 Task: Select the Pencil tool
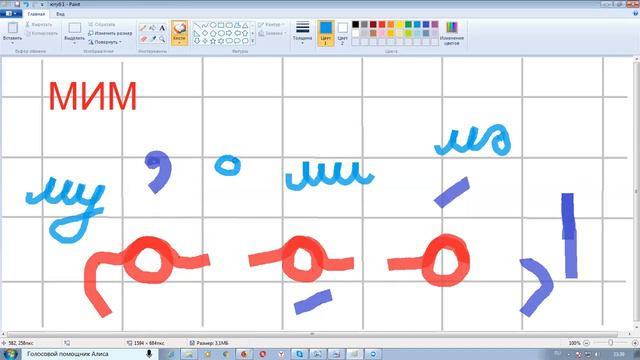click(143, 28)
